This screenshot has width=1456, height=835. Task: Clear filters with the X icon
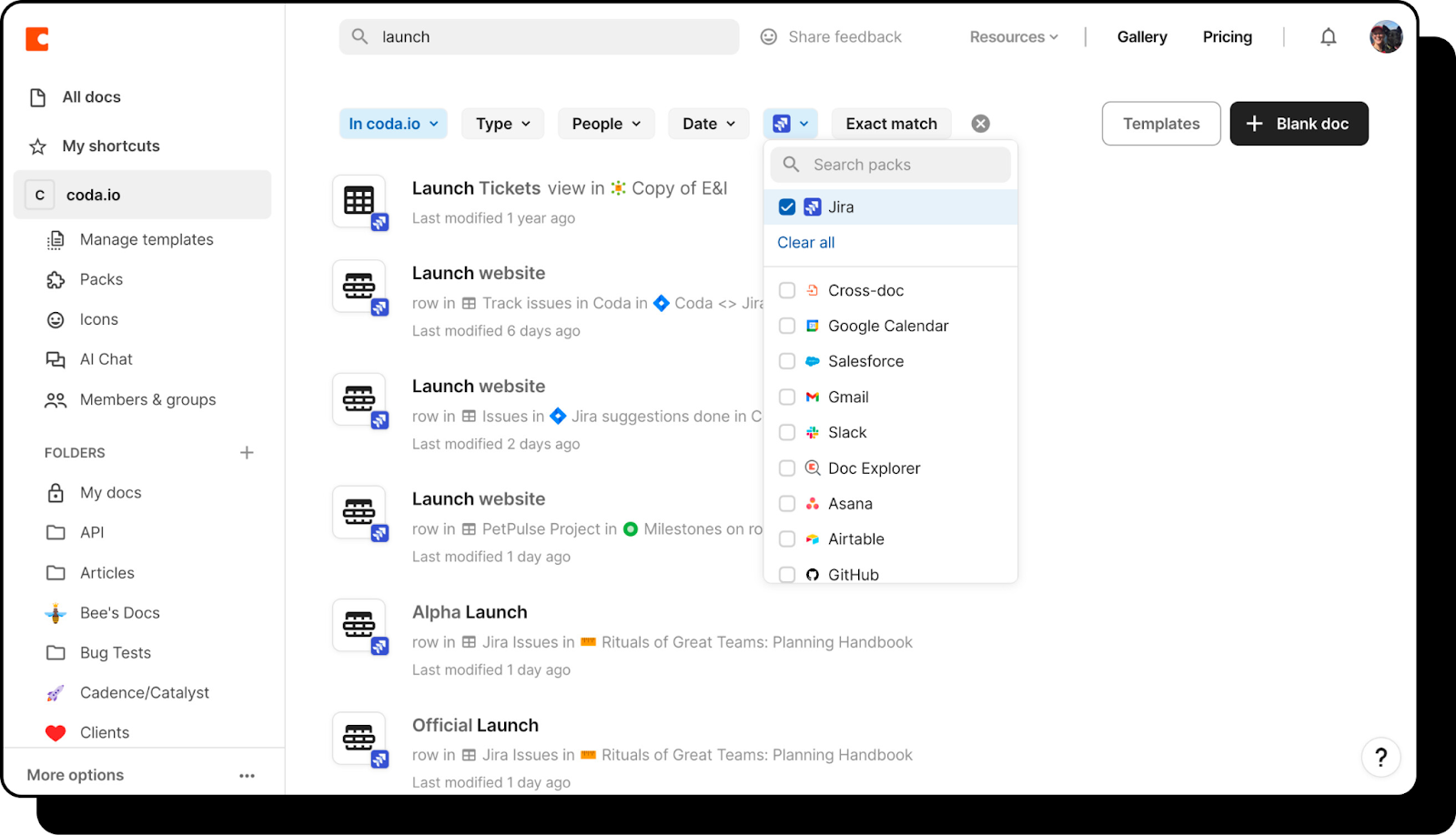(x=980, y=124)
